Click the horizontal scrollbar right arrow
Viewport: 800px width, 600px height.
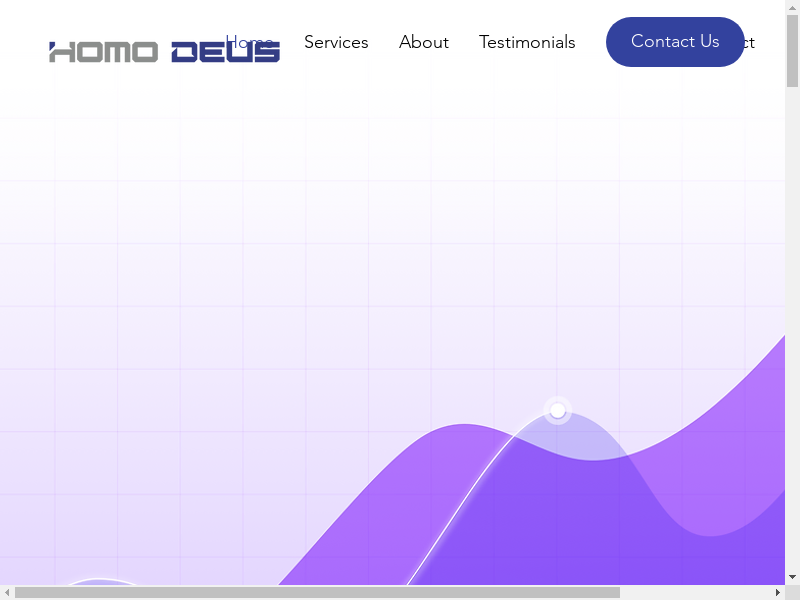click(777, 593)
